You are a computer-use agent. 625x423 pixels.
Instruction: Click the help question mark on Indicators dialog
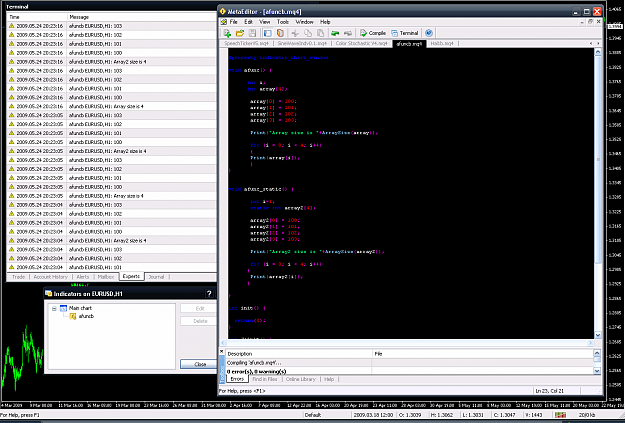tap(210, 294)
